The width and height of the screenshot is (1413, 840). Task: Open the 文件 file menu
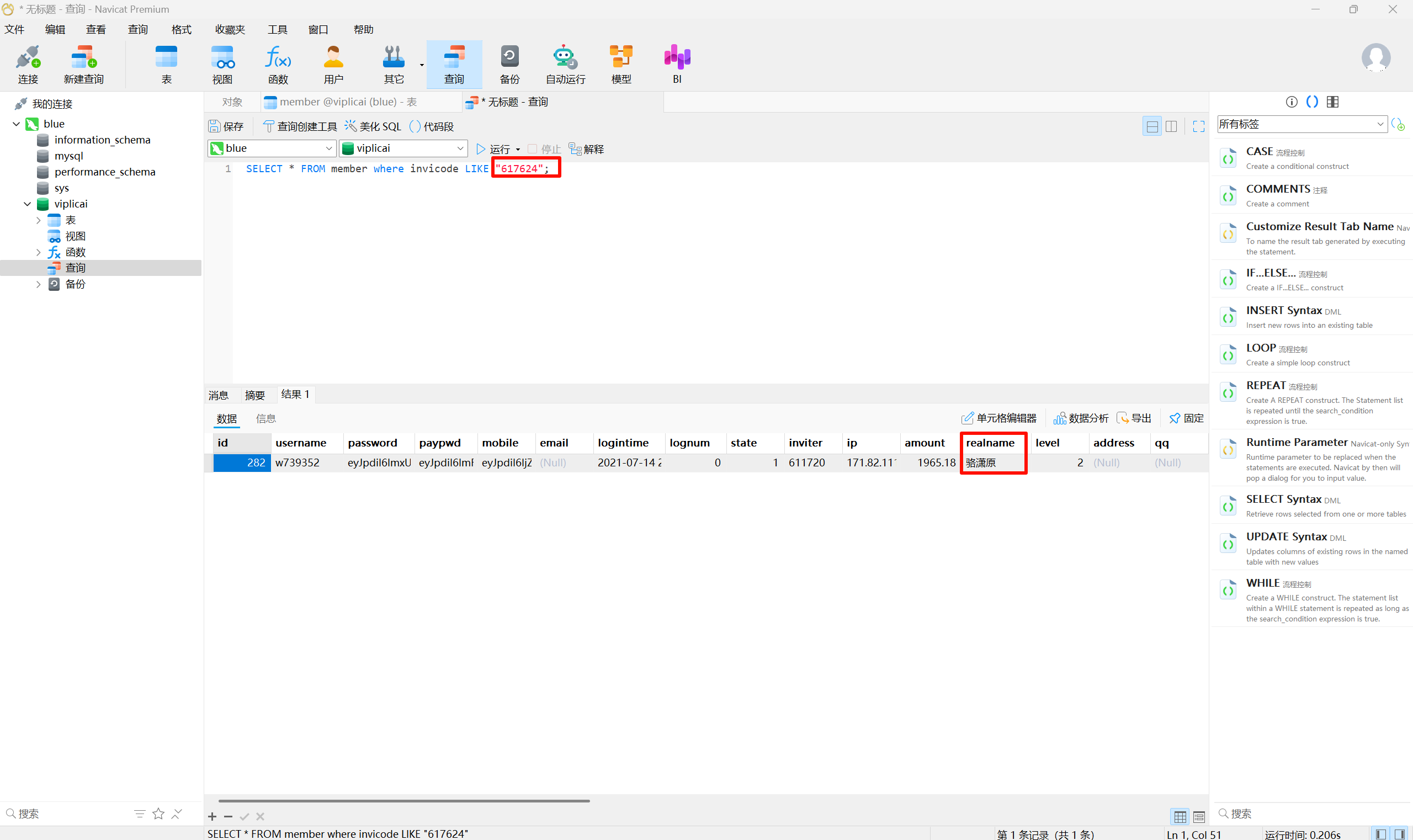pos(14,29)
